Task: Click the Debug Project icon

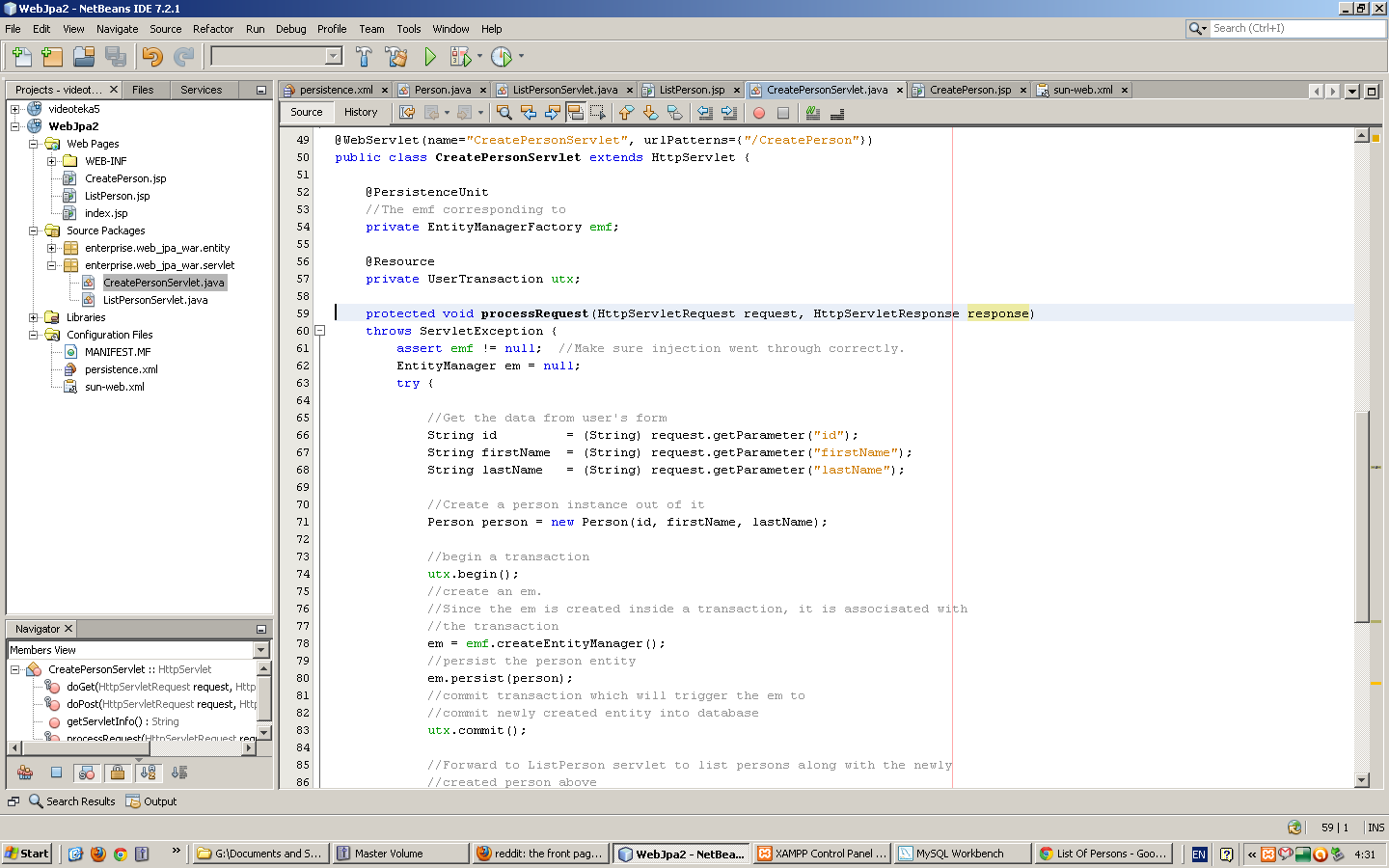Action: 460,57
